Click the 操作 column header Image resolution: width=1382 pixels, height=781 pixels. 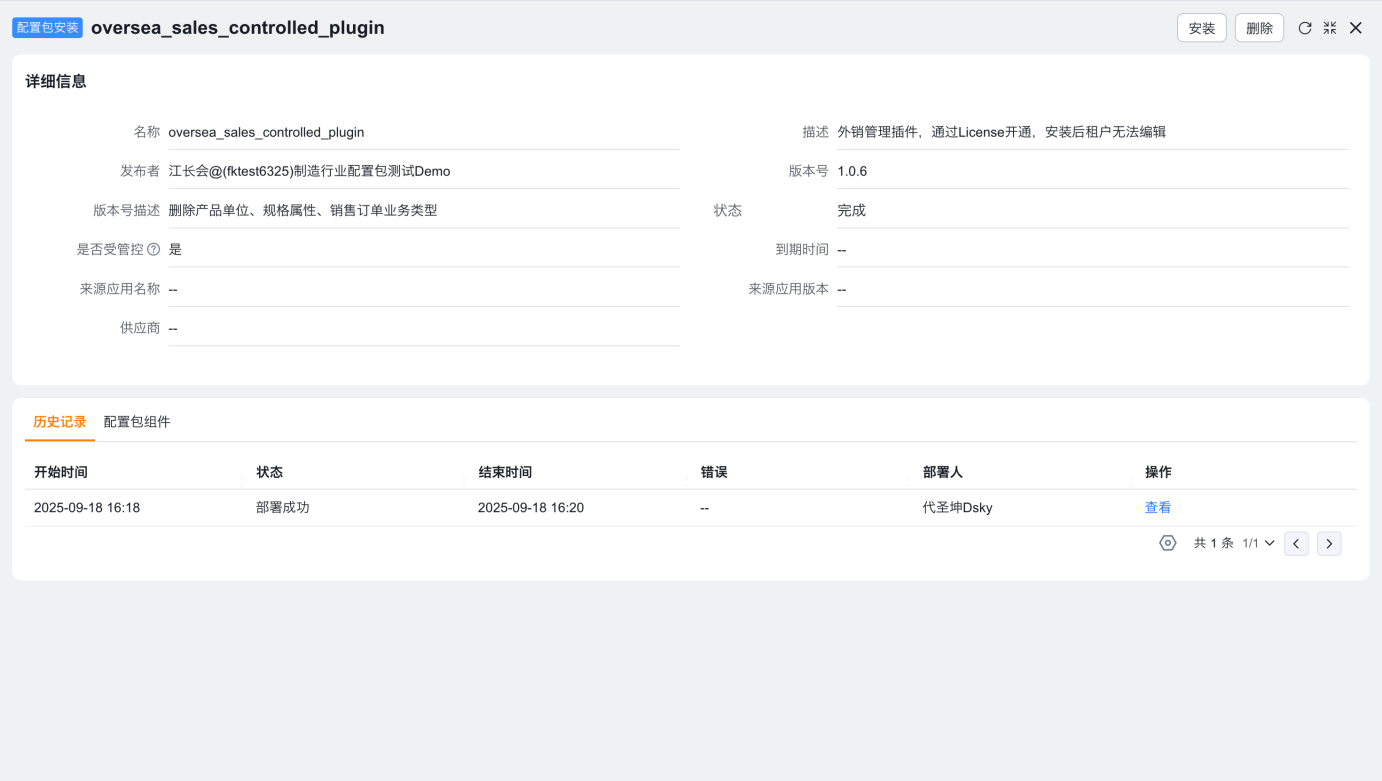pyautogui.click(x=1158, y=472)
